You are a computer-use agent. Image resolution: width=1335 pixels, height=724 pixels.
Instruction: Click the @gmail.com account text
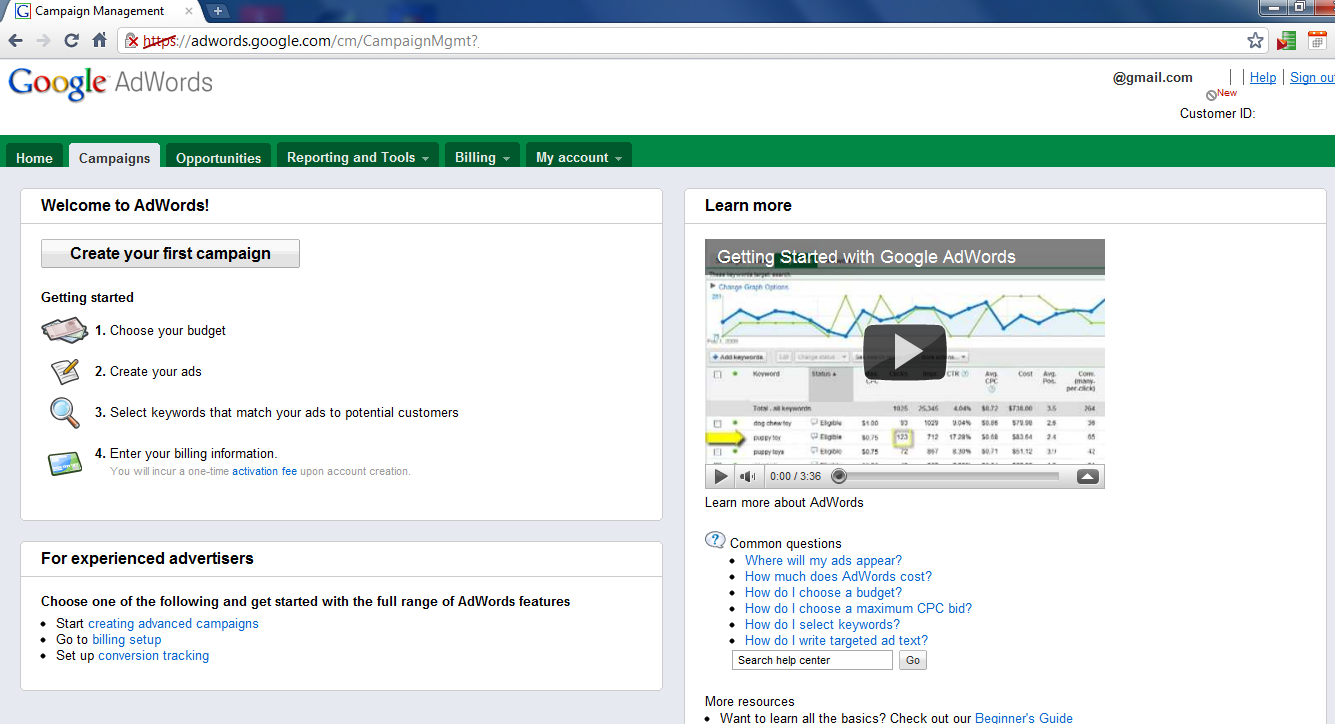[1153, 78]
